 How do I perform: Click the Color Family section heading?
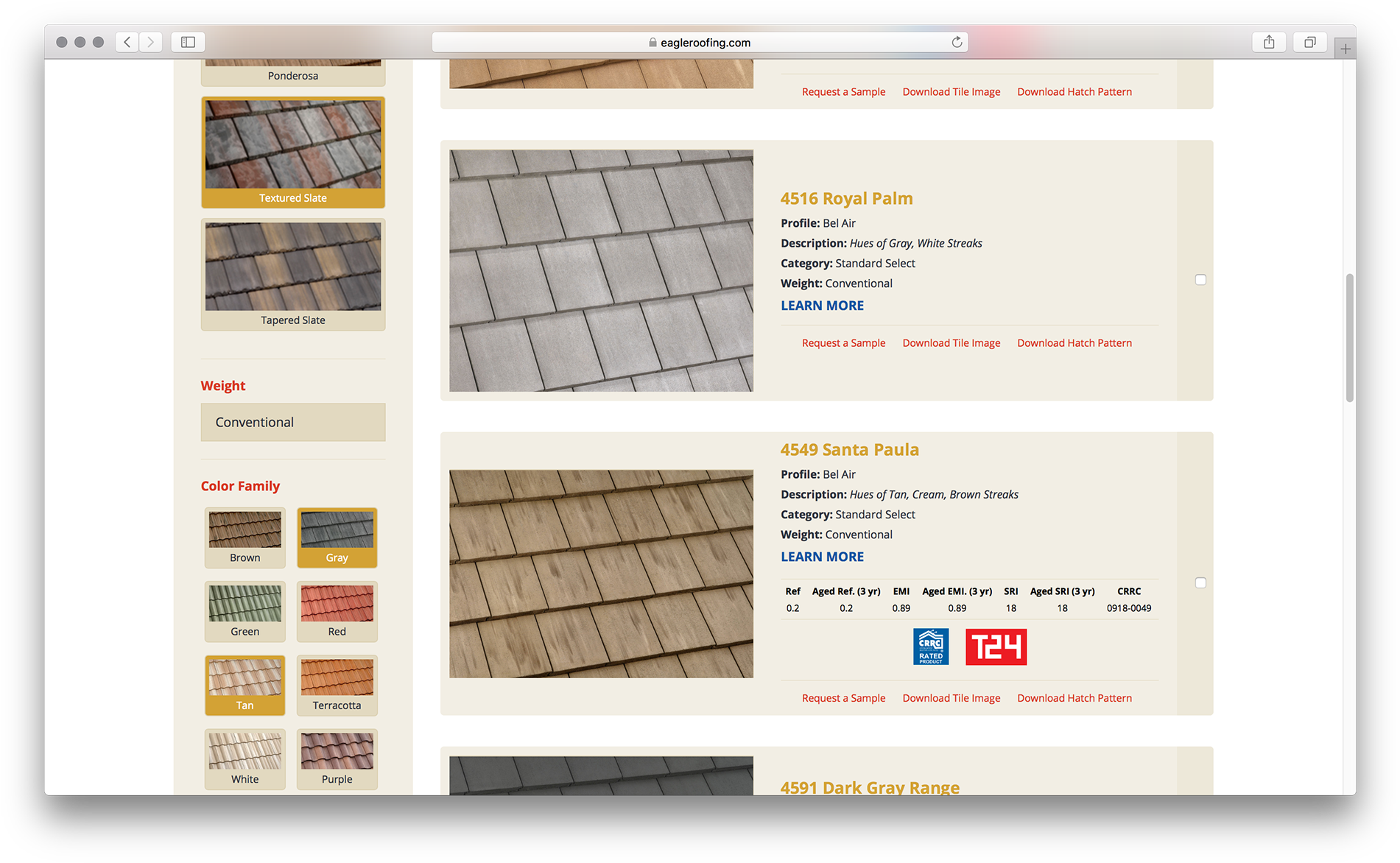[240, 486]
